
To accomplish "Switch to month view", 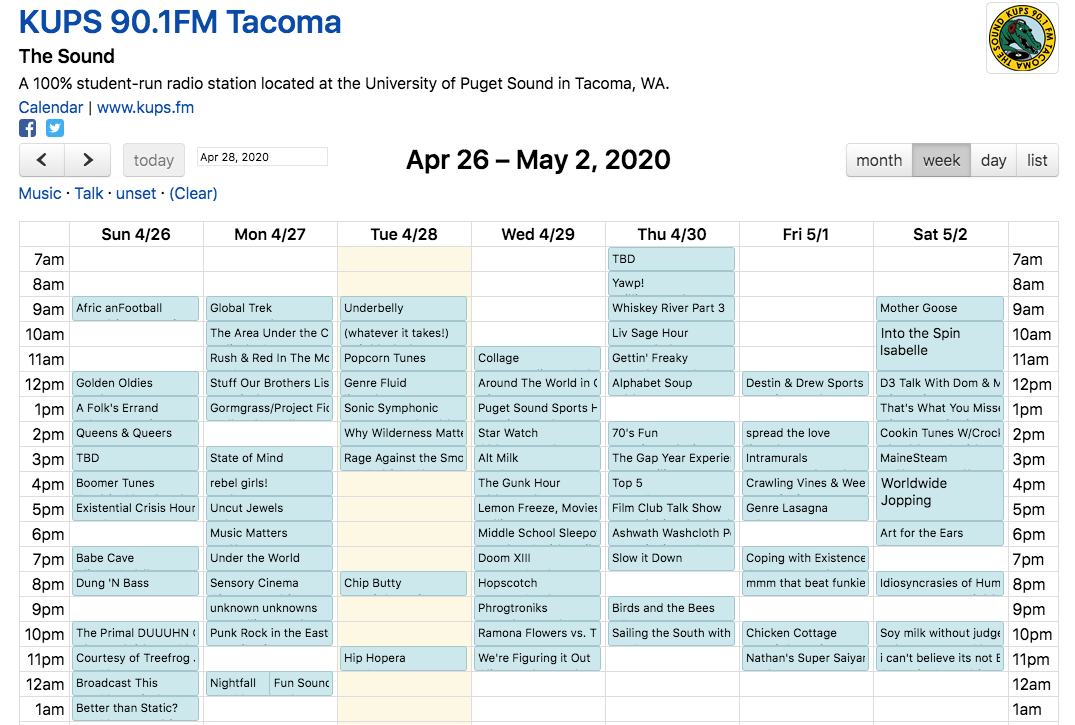I will (x=879, y=160).
